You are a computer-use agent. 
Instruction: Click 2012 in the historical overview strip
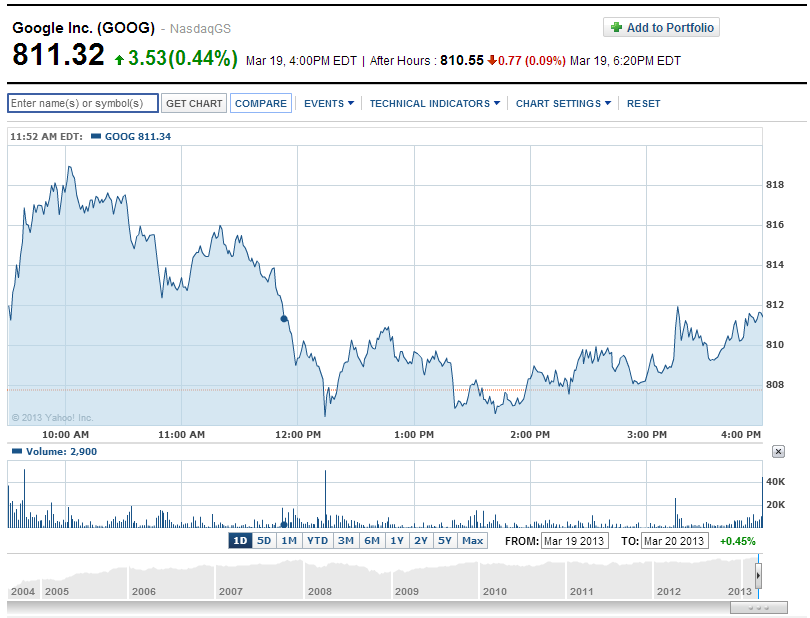[668, 591]
